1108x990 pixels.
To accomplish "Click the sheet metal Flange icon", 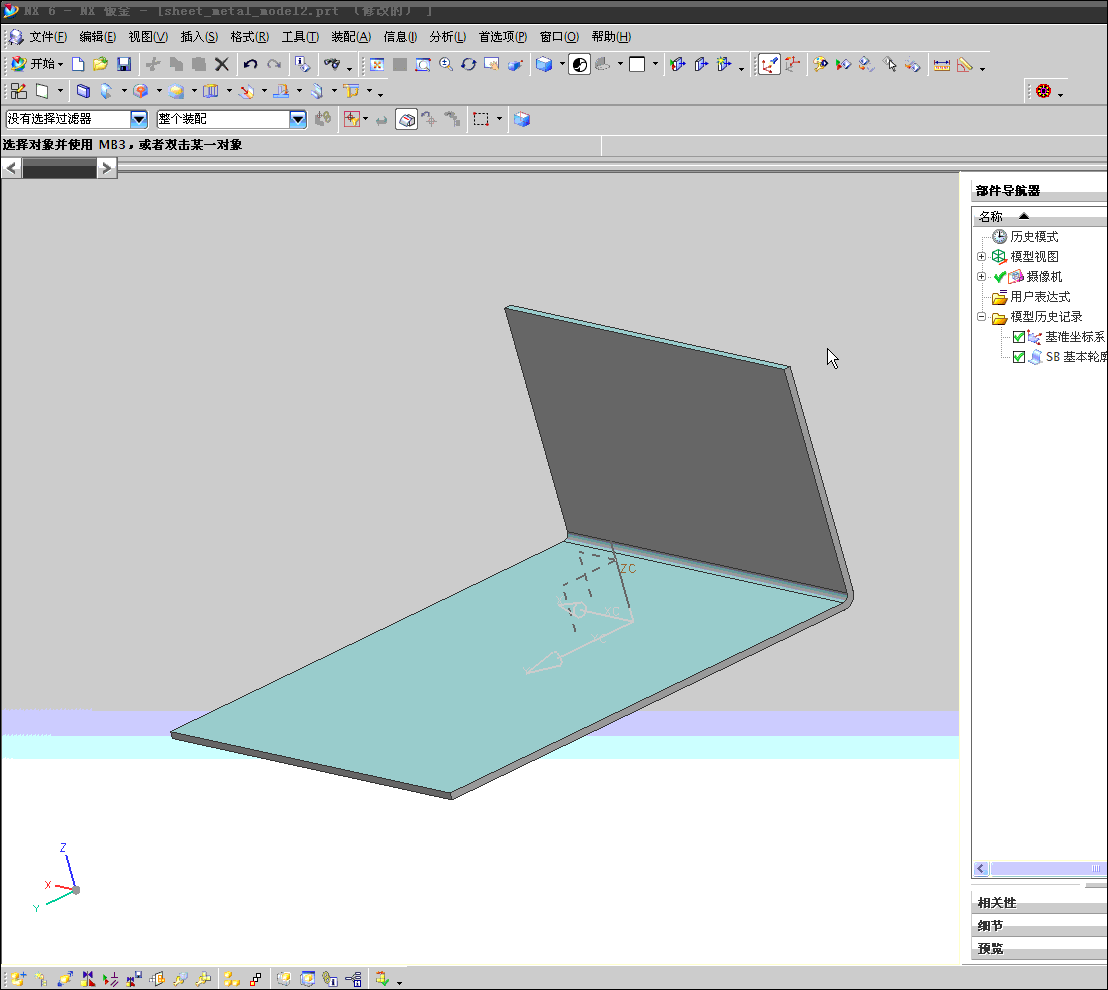I will tap(107, 91).
